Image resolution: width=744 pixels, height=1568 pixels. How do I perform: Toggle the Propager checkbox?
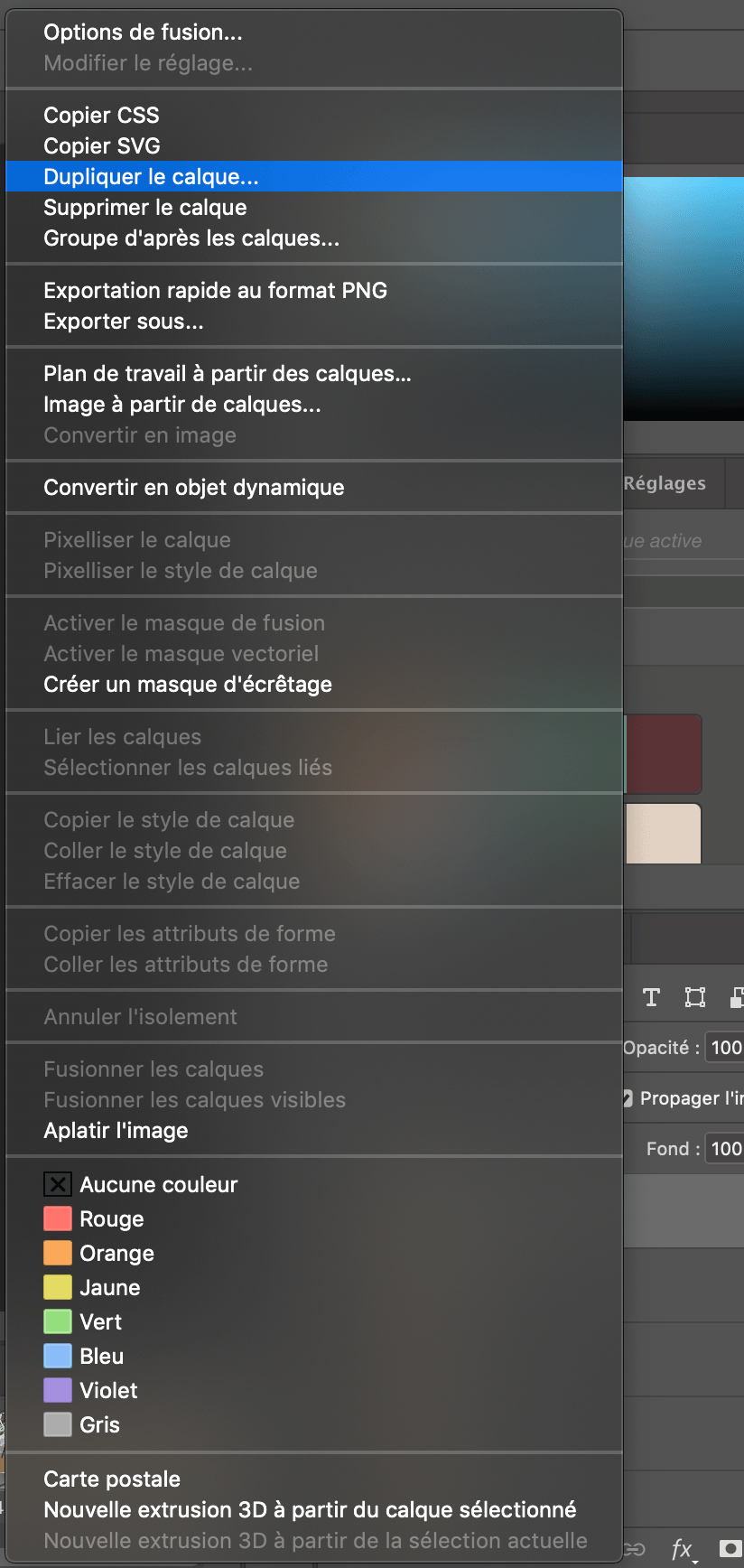point(628,1098)
